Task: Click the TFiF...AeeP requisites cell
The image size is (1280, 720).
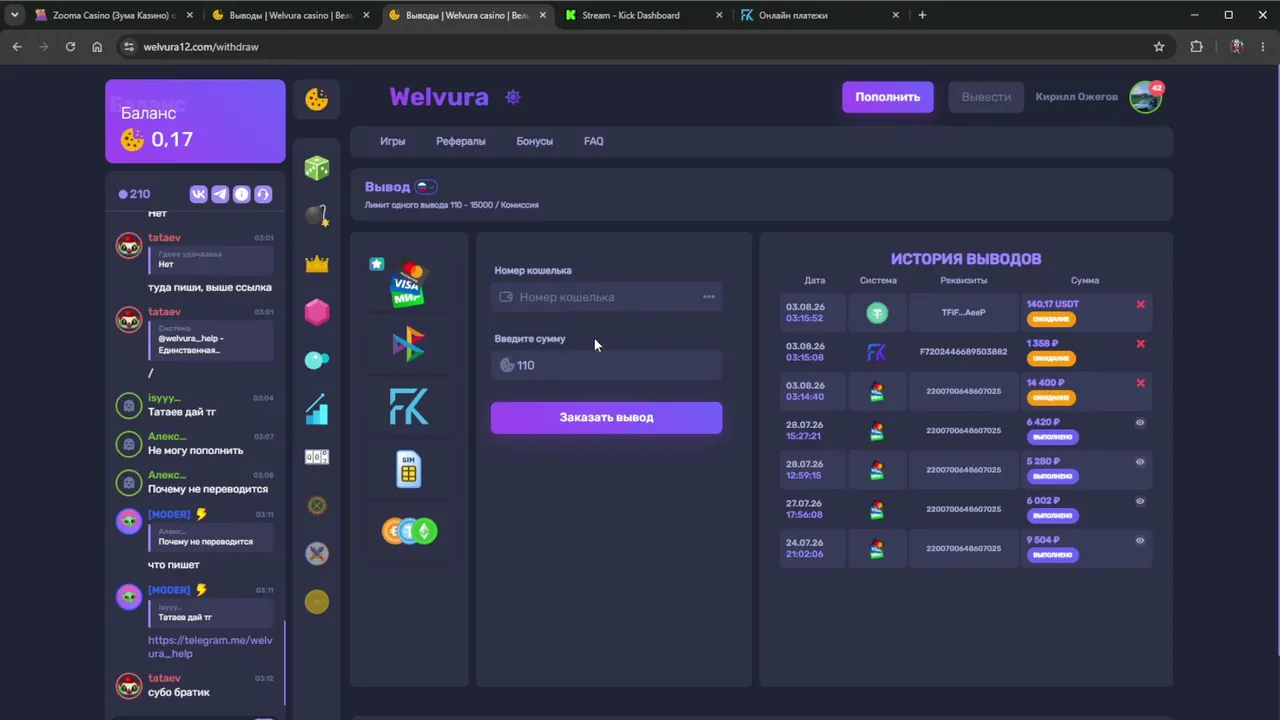Action: (964, 313)
